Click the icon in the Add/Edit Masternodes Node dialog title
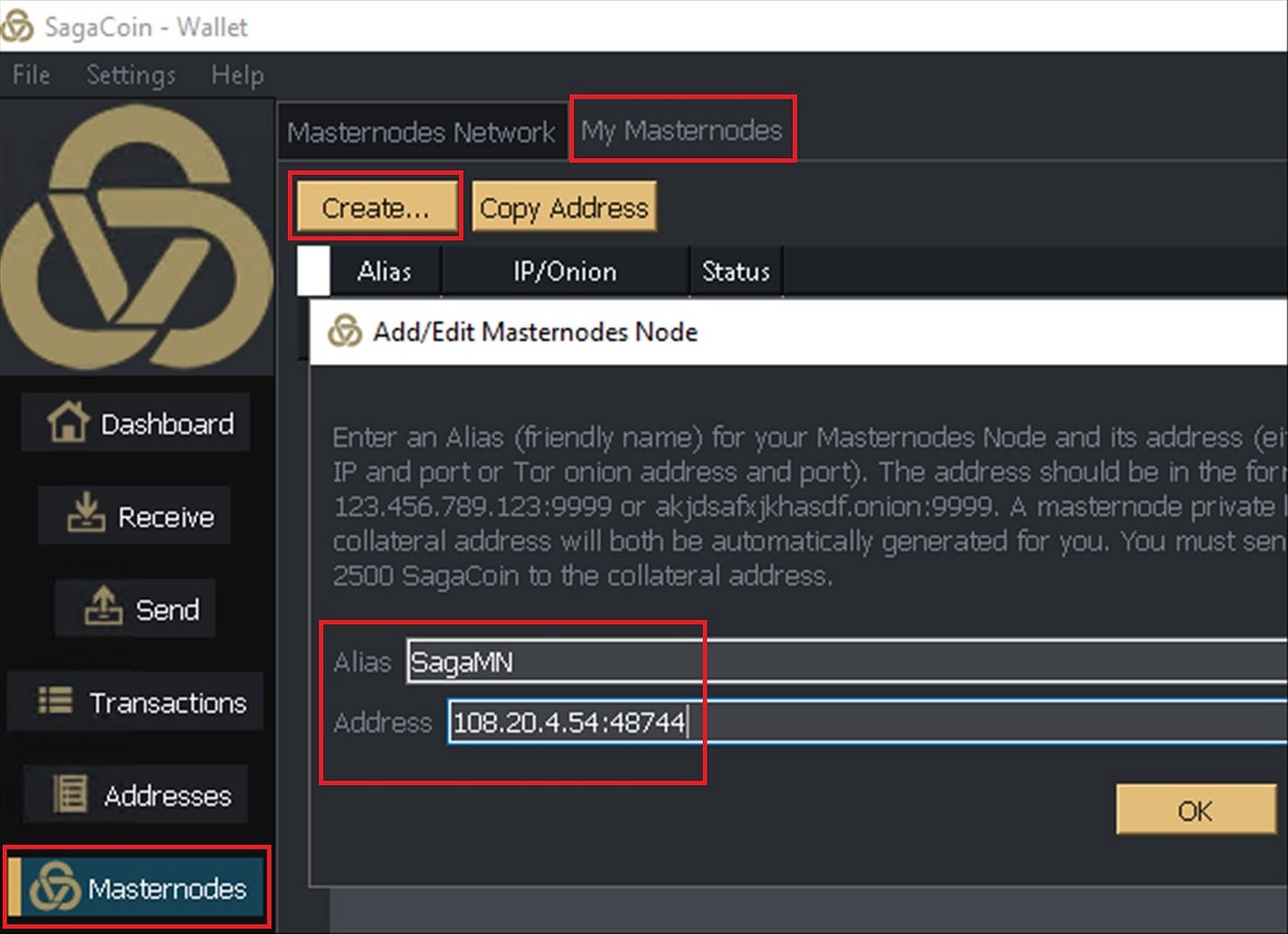This screenshot has height=934, width=1288. click(x=345, y=331)
